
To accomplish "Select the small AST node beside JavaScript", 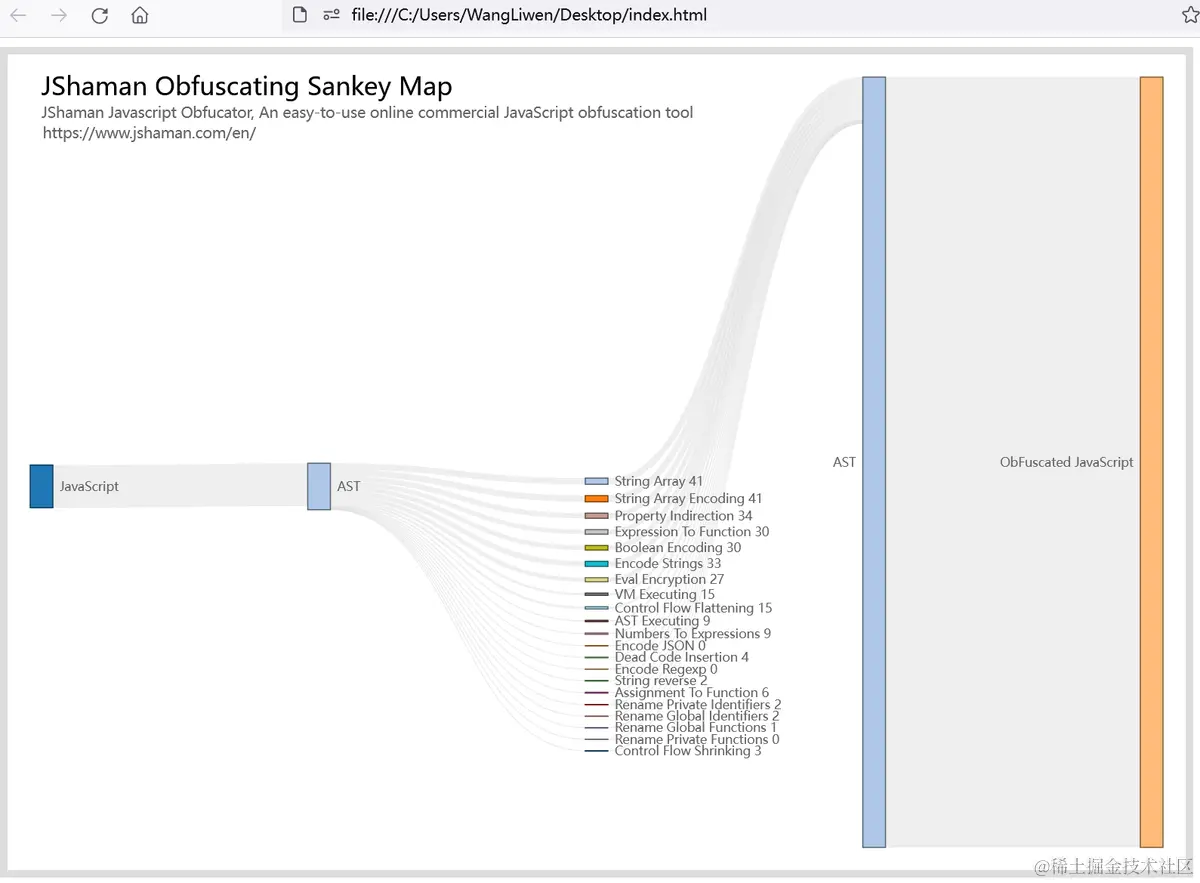I will (x=319, y=486).
